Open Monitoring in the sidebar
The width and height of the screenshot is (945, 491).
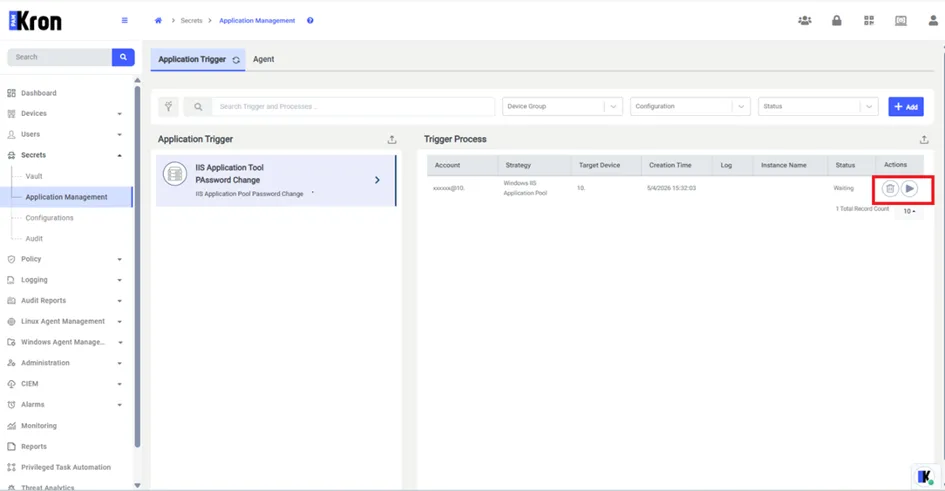tap(39, 426)
